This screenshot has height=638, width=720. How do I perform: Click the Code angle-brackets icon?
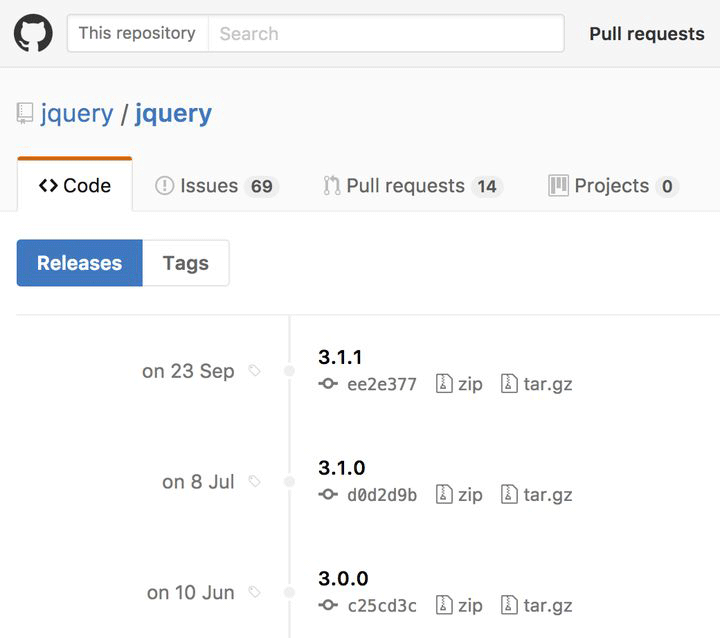tap(48, 186)
